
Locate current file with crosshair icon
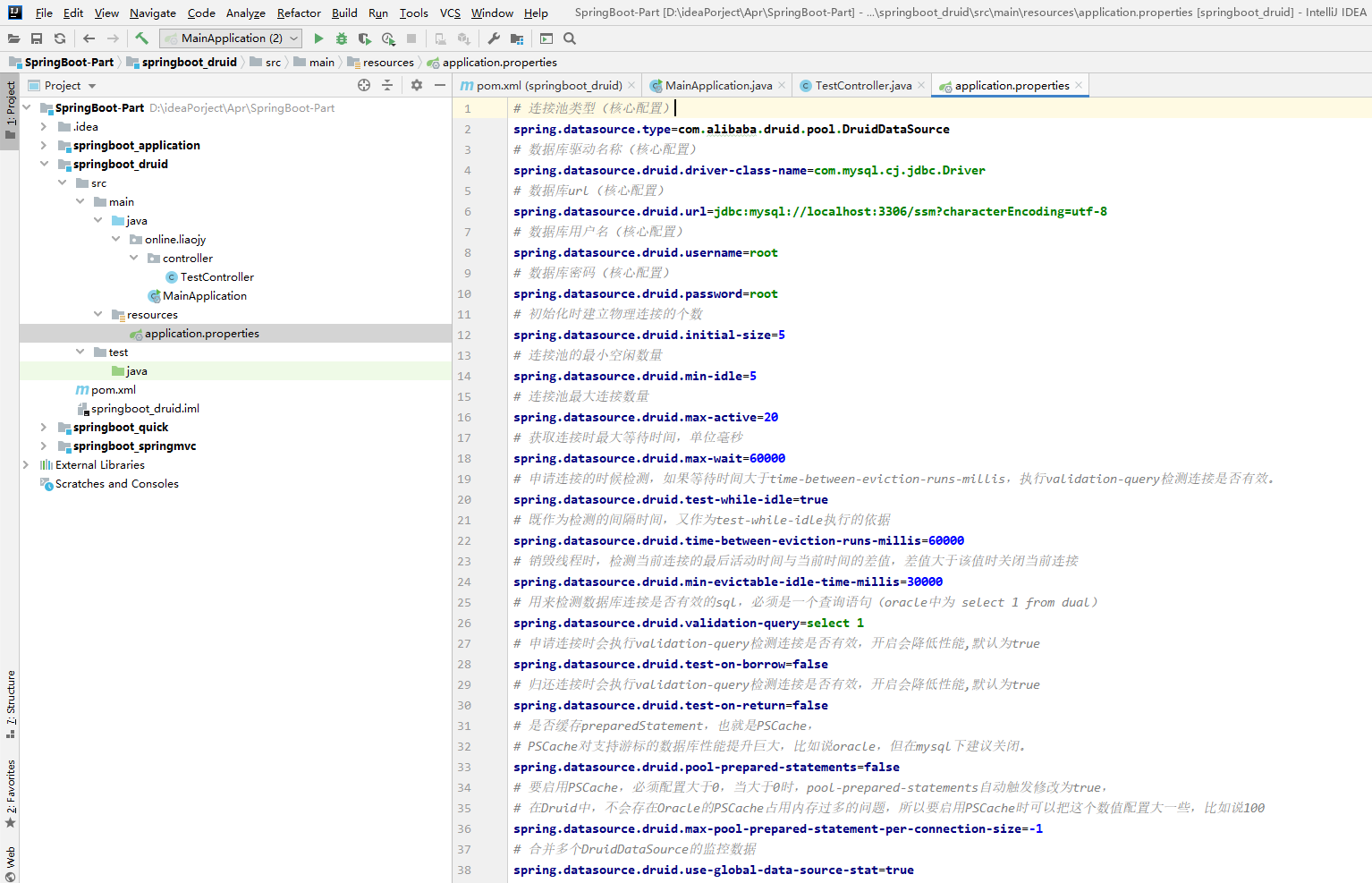pos(364,85)
